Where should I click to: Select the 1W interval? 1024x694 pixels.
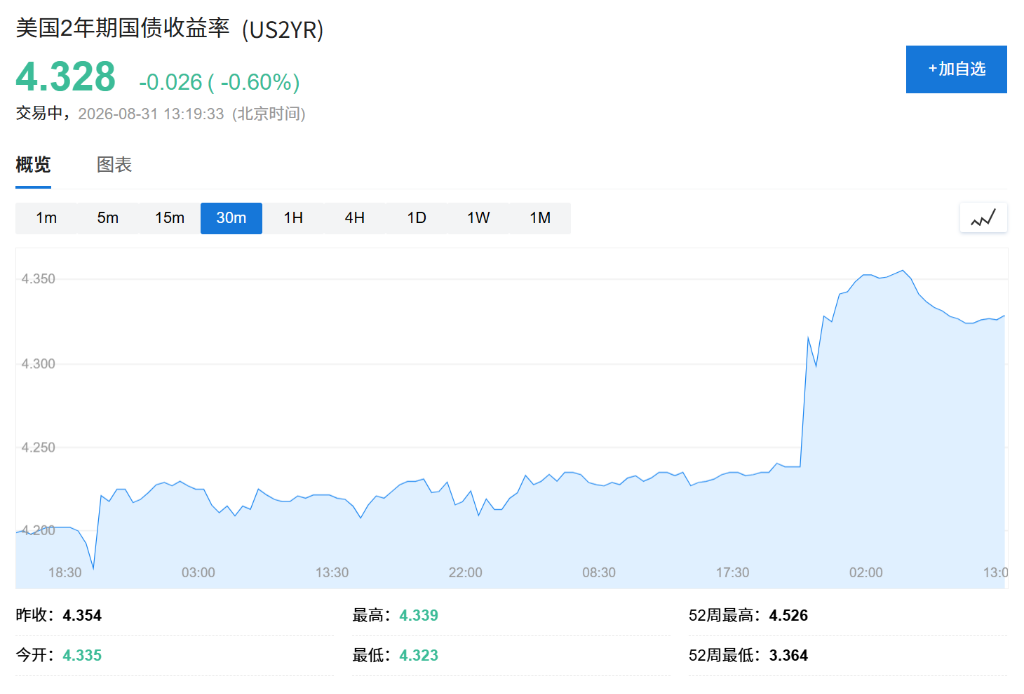478,218
